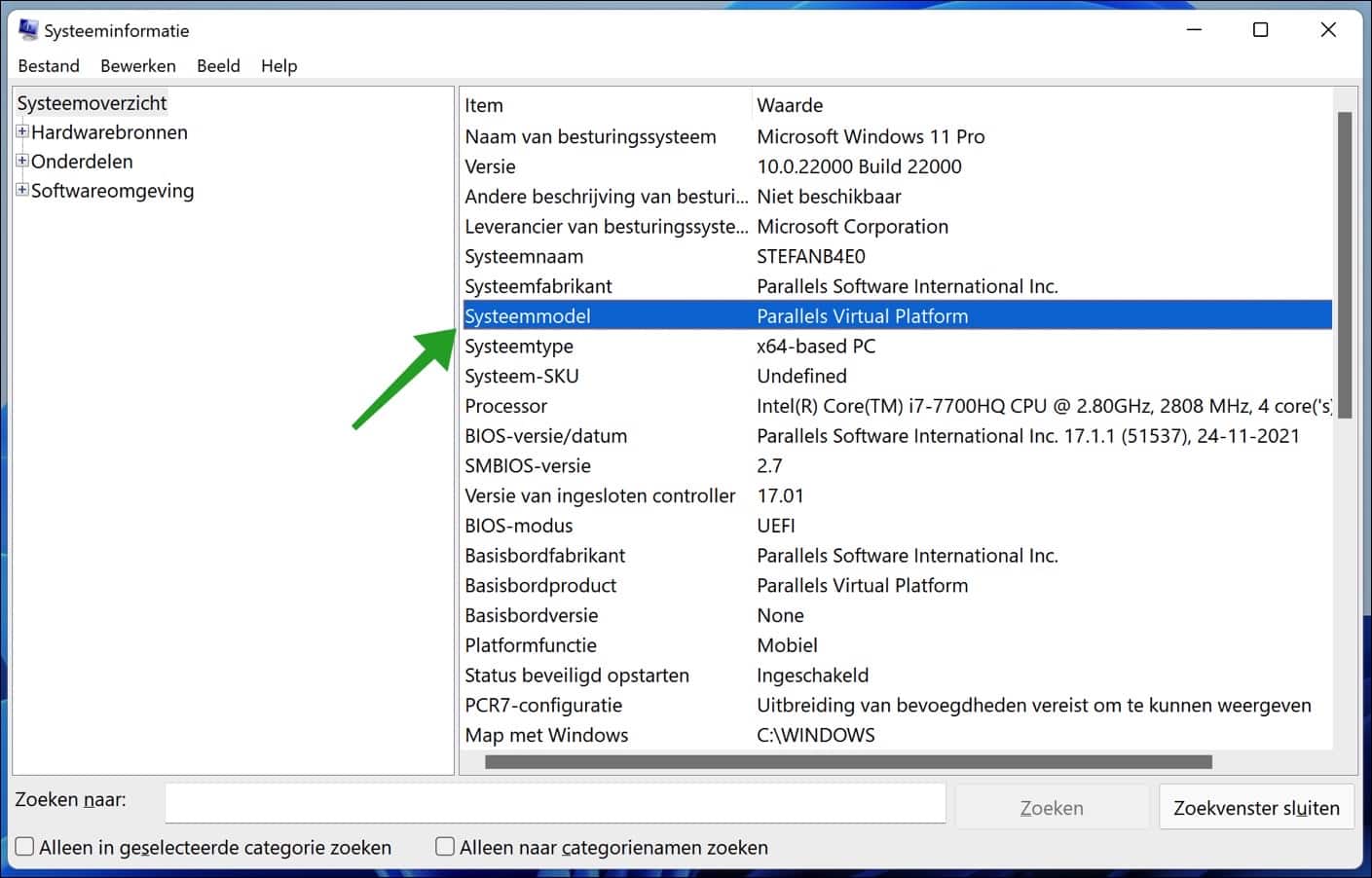Image resolution: width=1372 pixels, height=878 pixels.
Task: Open the Bewerken menu
Action: pos(137,65)
